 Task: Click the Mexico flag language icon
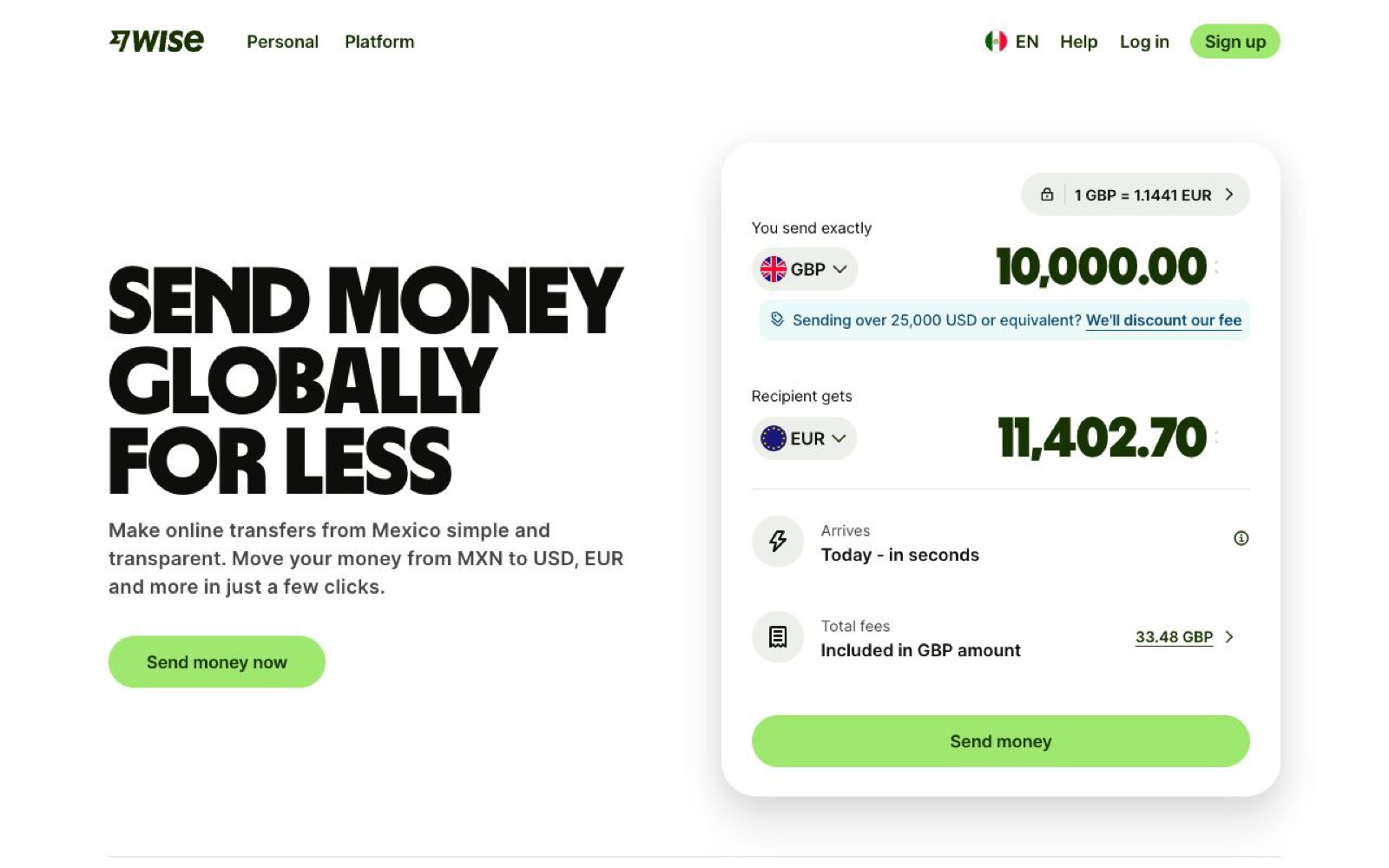[995, 41]
